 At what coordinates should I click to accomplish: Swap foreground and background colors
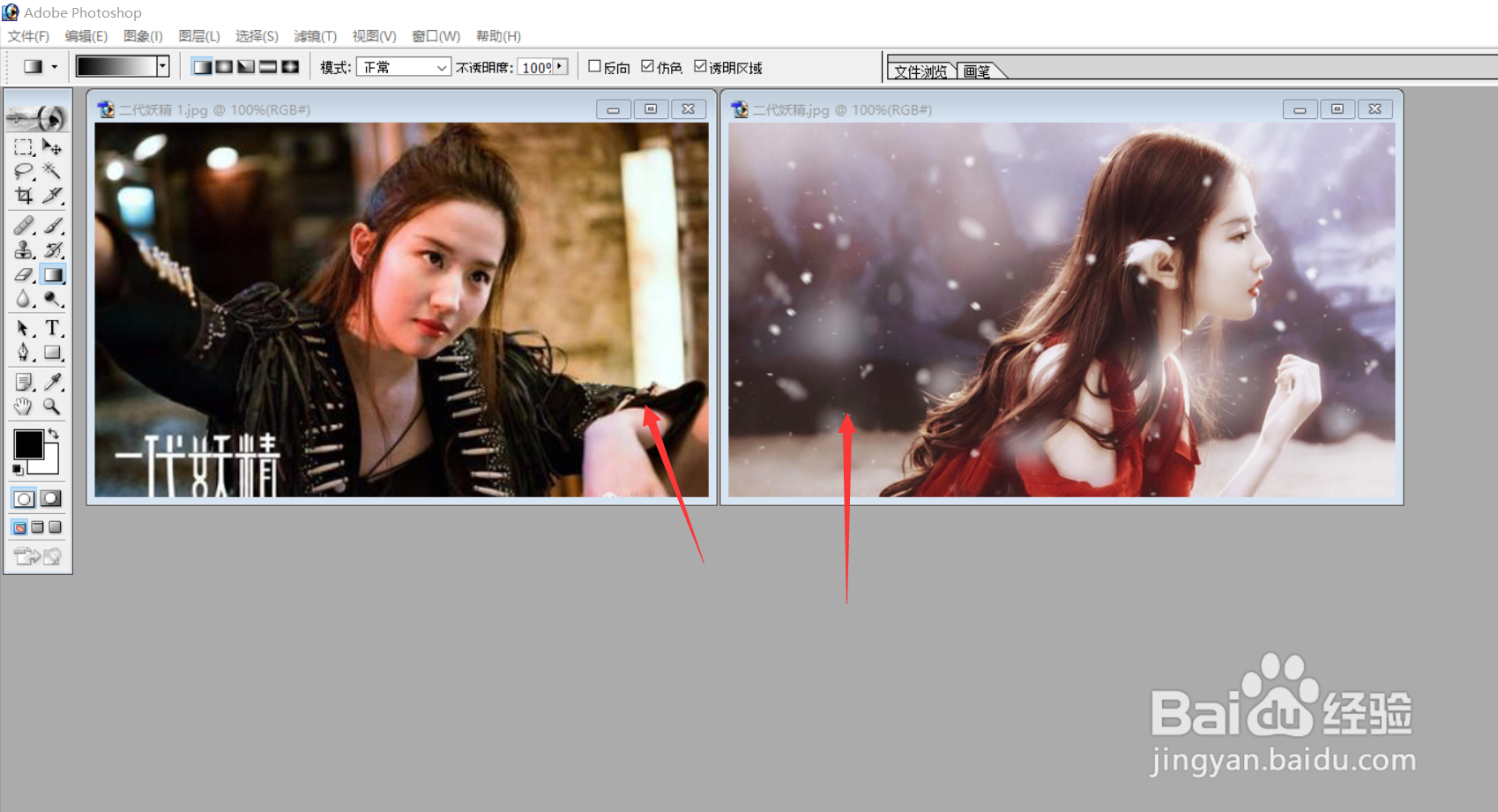(x=54, y=434)
